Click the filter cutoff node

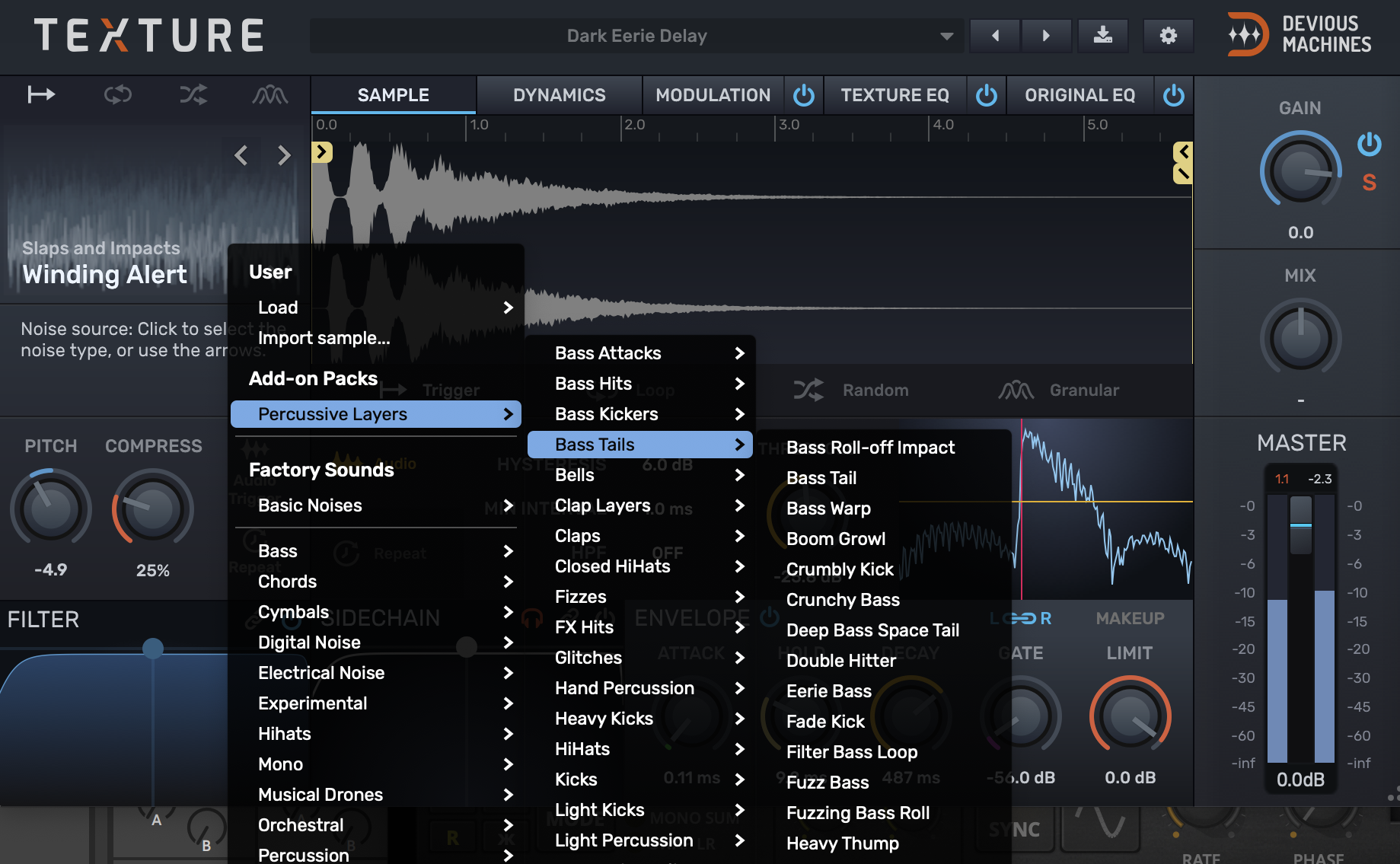pos(153,648)
